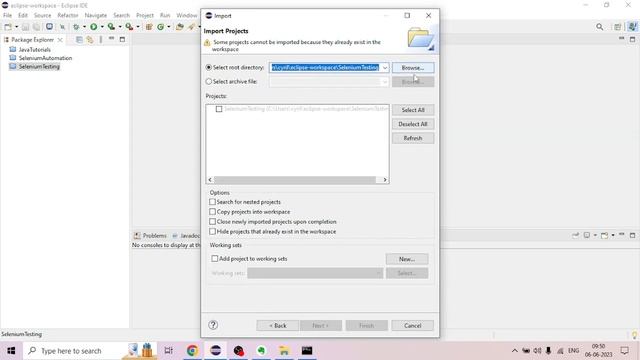Image resolution: width=640 pixels, height=360 pixels.
Task: Click the Coverage launch icon in toolbar
Action: point(111,27)
